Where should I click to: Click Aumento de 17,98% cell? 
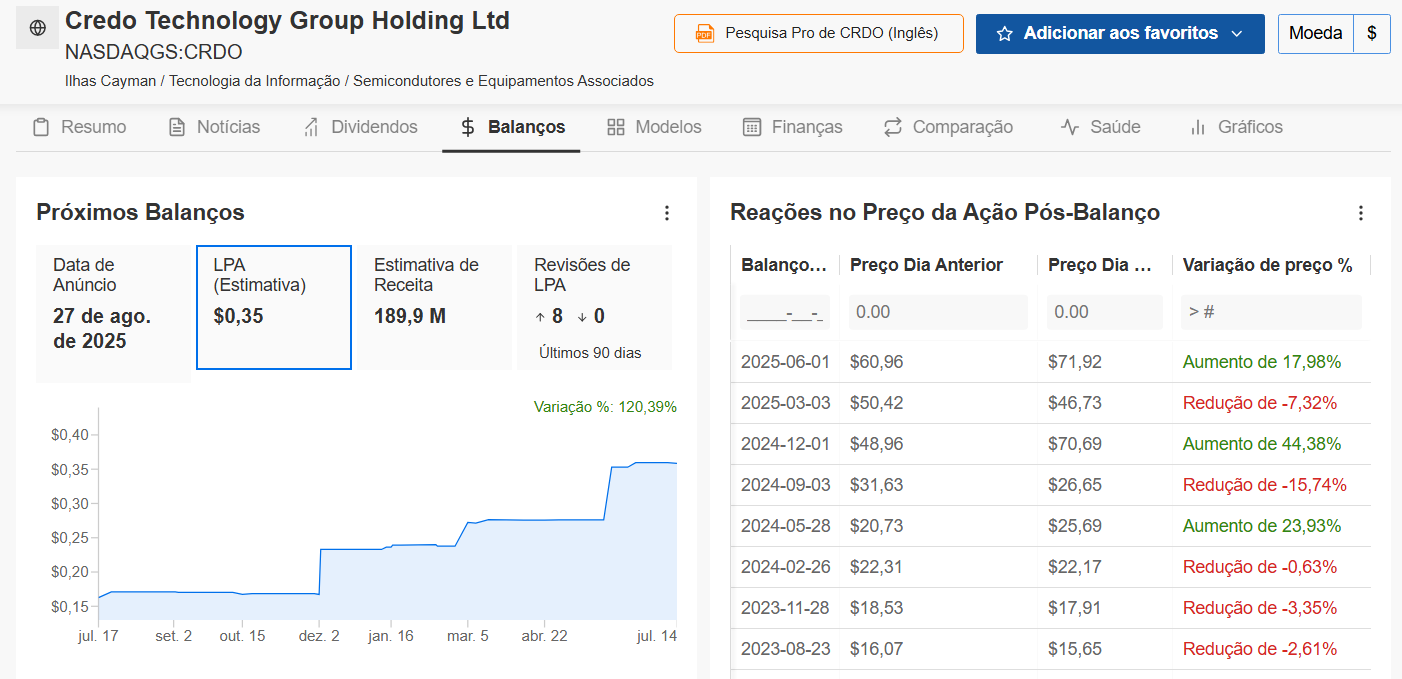click(x=1262, y=362)
